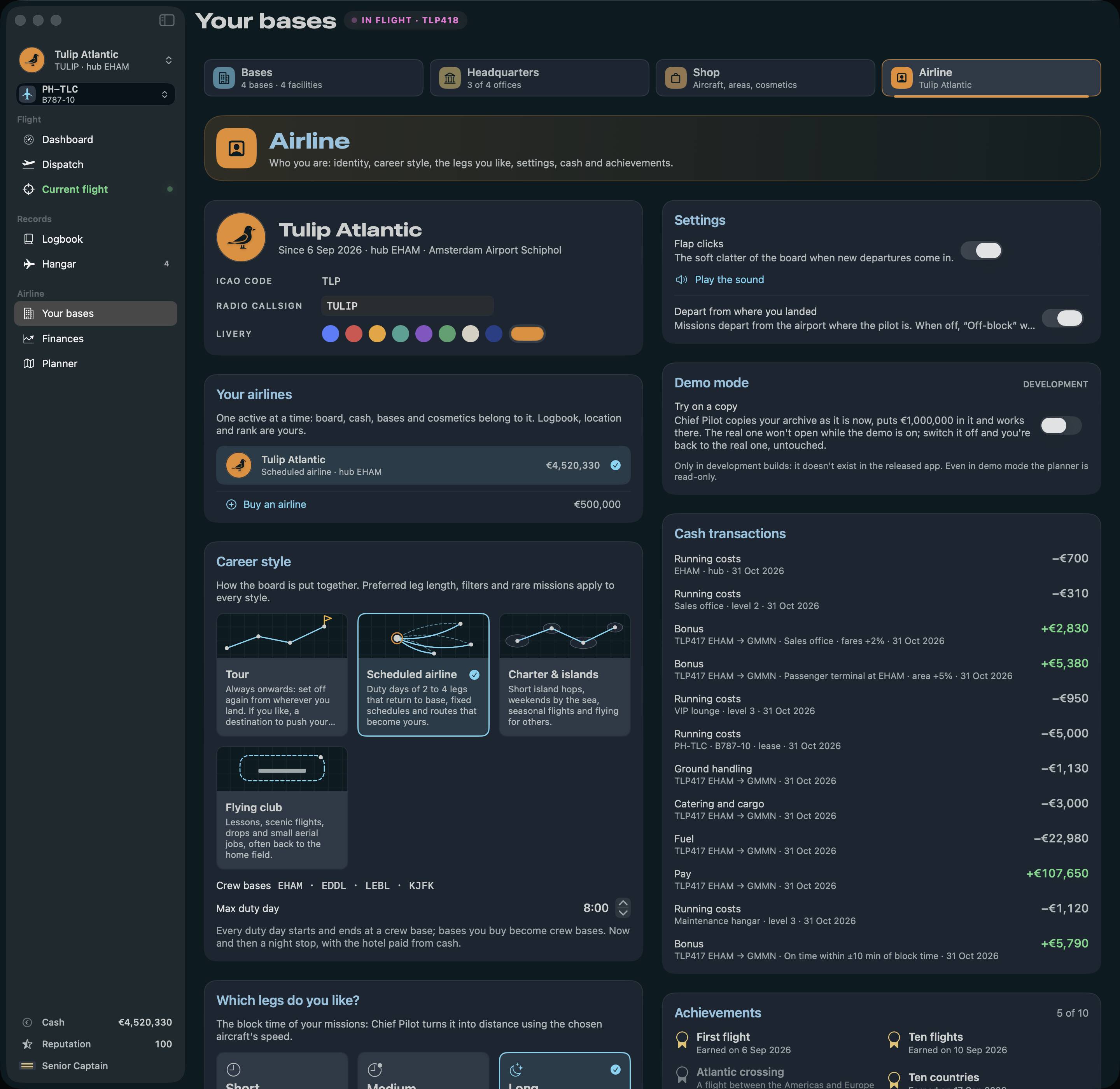1120x1089 pixels.
Task: Open Dispatch via its departing plane icon
Action: point(29,164)
